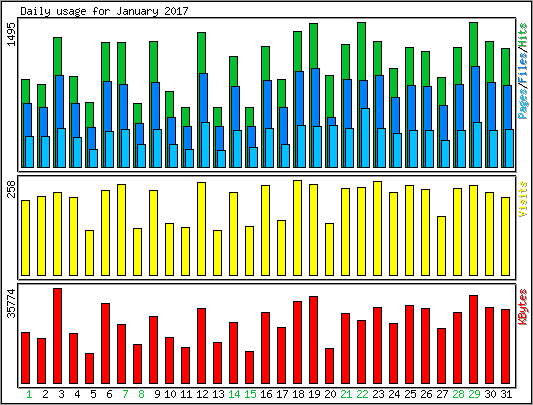Click day 8 on the x-axis
533x405 pixels.
point(141,394)
